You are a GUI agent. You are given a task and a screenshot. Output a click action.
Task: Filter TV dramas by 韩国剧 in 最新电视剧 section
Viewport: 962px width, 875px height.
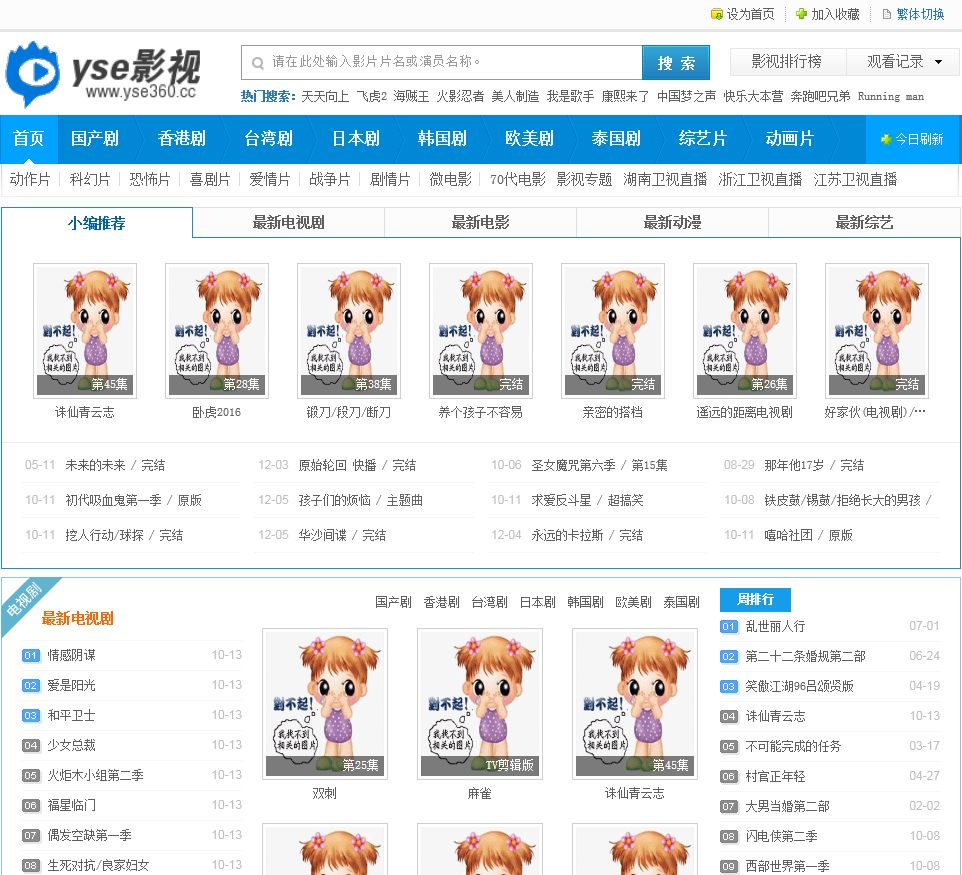point(585,602)
